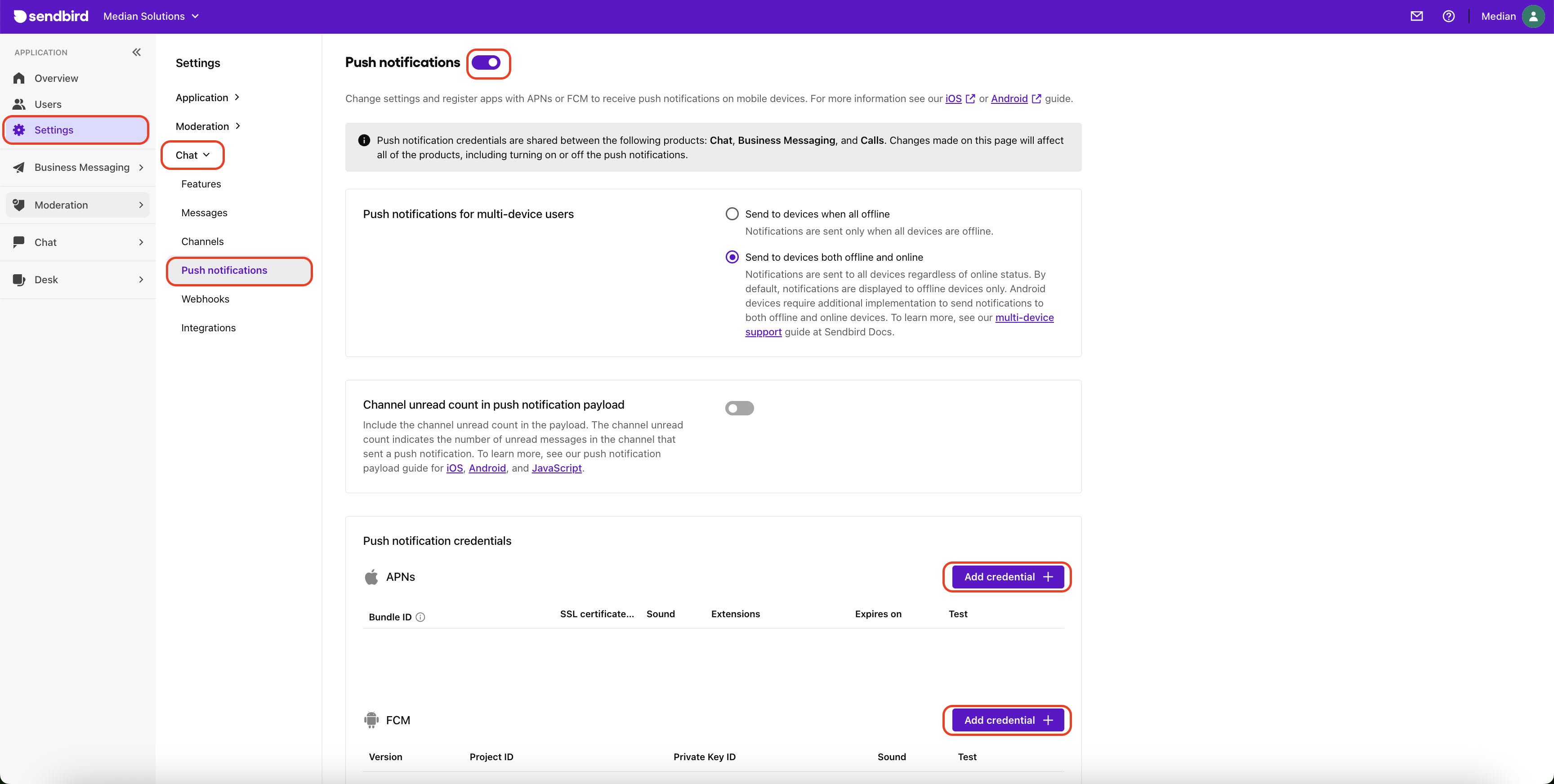Collapse the application sidebar
1554x784 pixels.
(x=136, y=53)
